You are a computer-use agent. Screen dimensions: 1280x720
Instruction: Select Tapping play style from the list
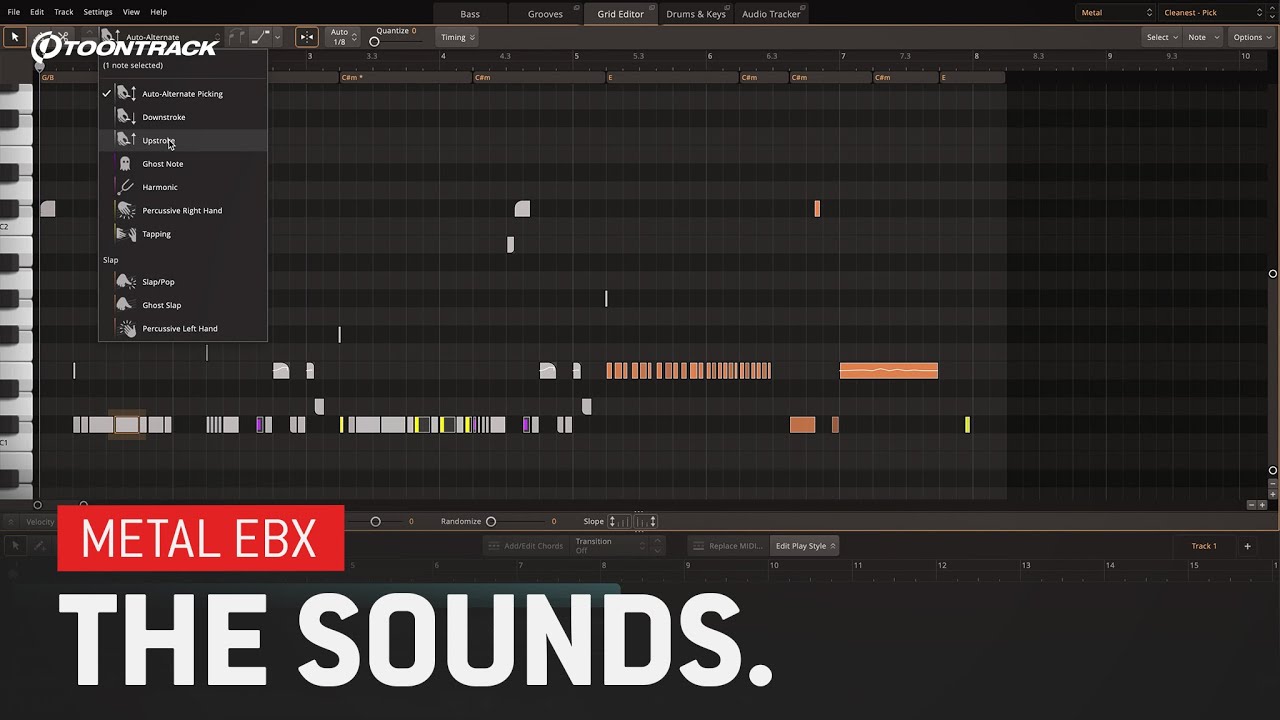(183, 234)
